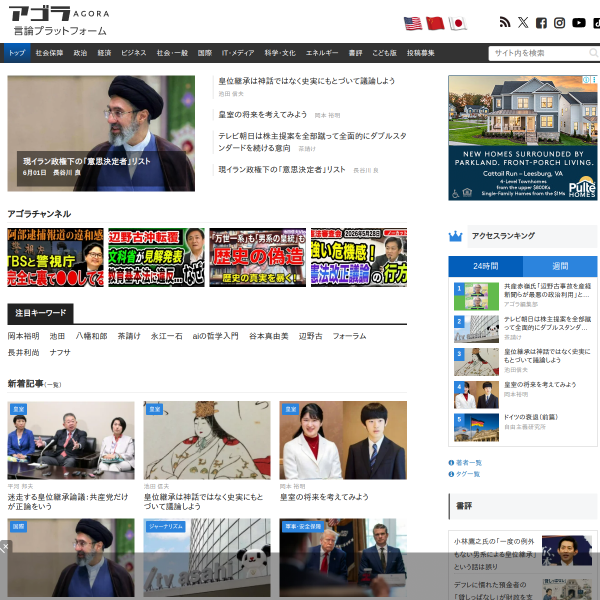Open the Facebook icon
Screen dimensions: 600x600
[541, 23]
